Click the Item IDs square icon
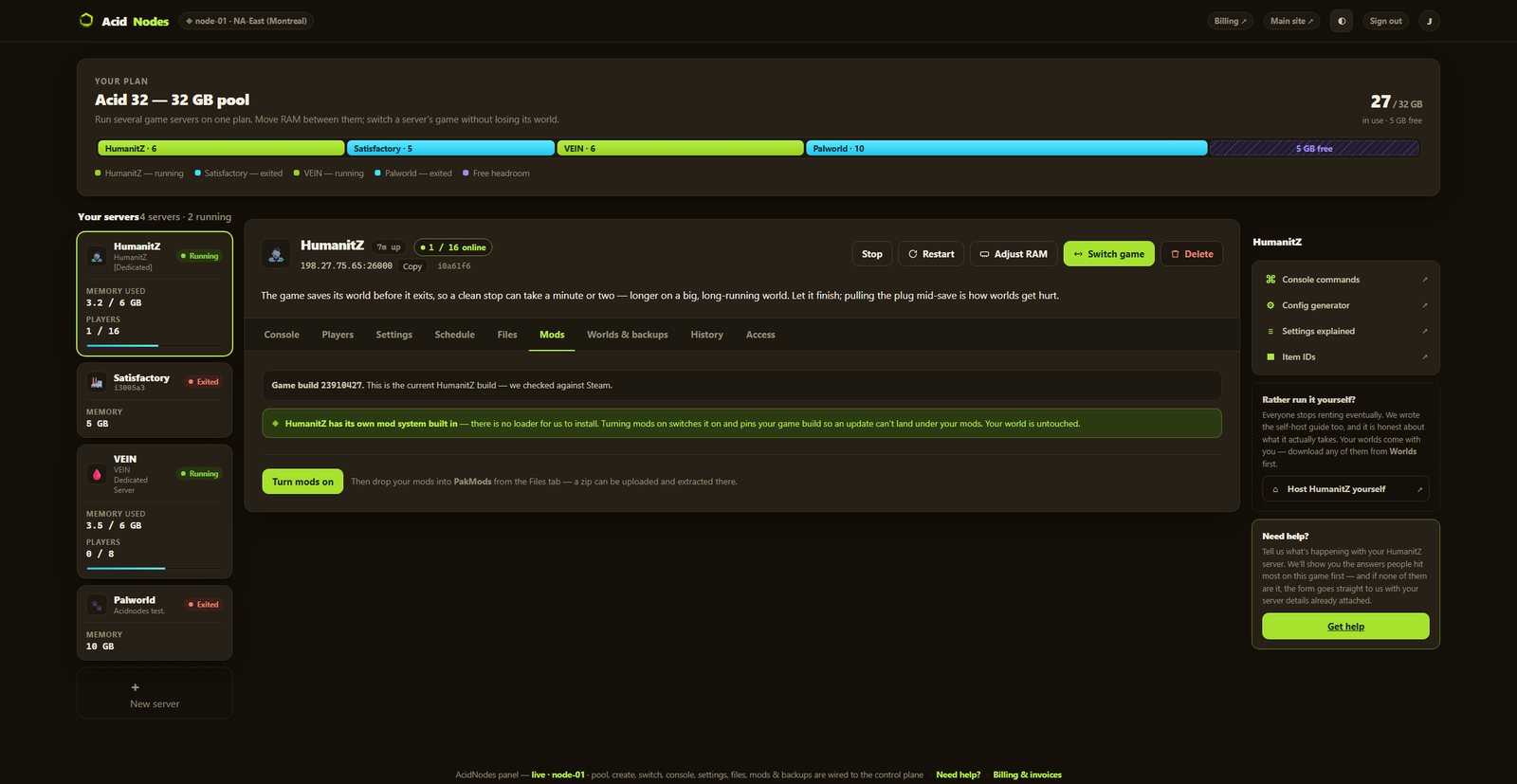Image resolution: width=1517 pixels, height=784 pixels. (x=1270, y=356)
